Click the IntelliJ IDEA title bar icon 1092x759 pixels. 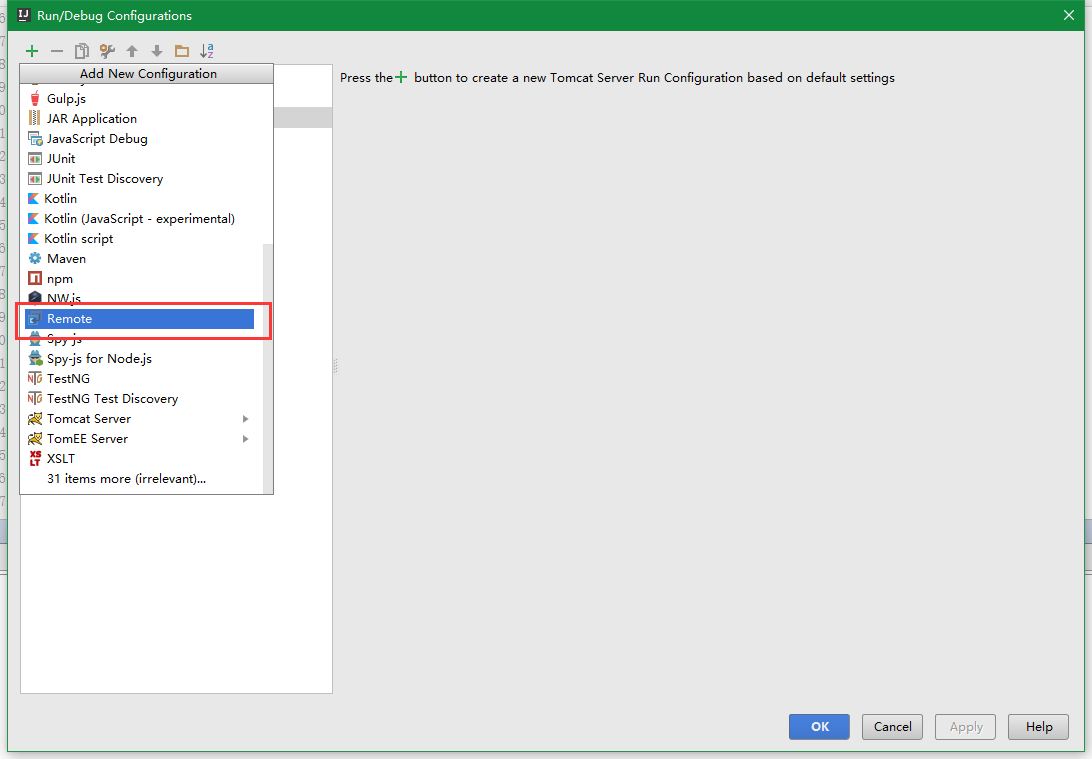[24, 15]
